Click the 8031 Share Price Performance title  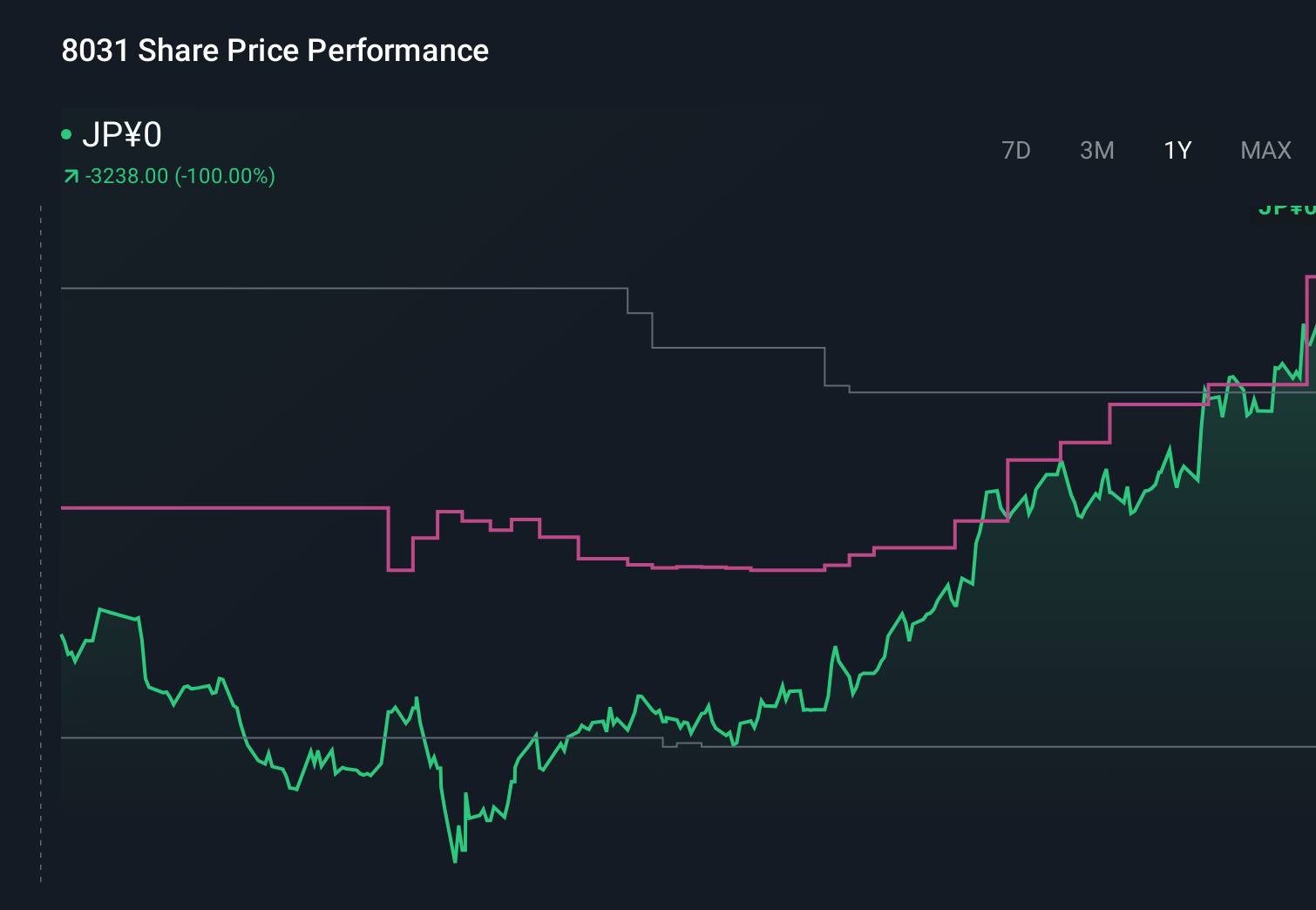[x=274, y=50]
